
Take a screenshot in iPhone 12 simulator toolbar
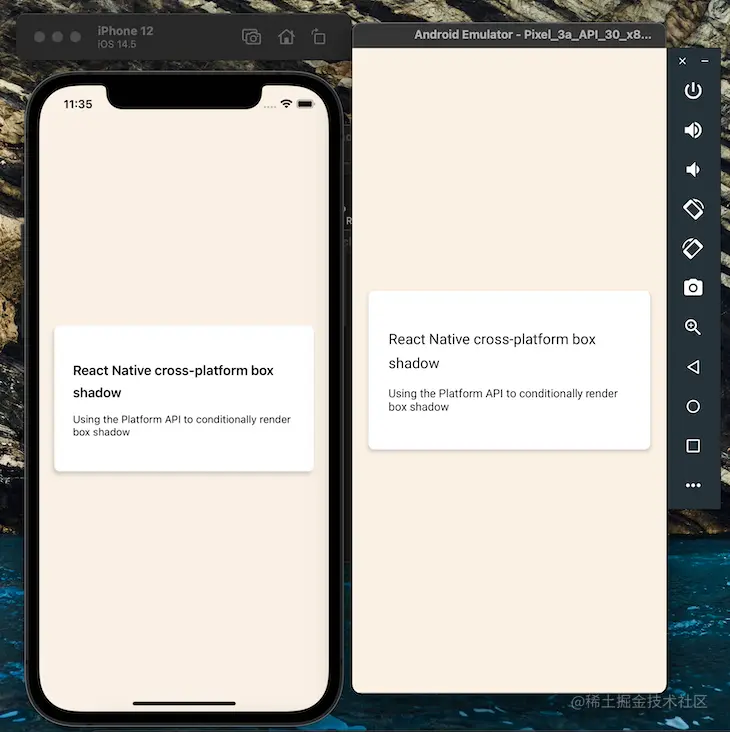point(251,37)
